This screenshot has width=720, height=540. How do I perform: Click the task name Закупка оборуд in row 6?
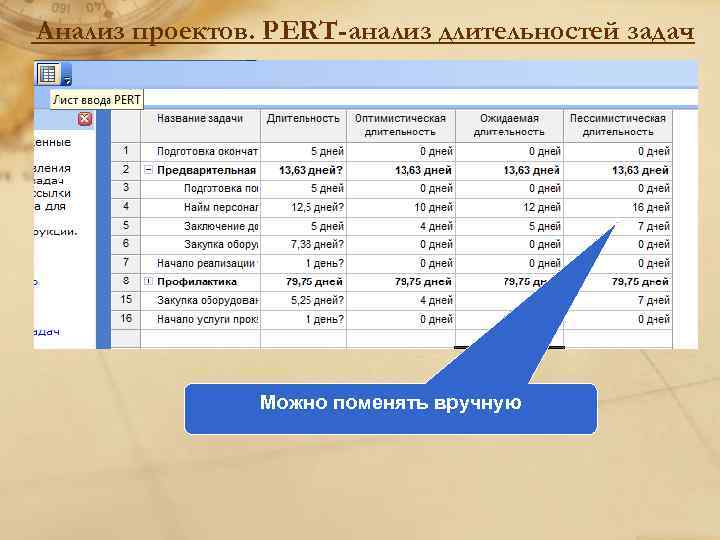point(221,245)
